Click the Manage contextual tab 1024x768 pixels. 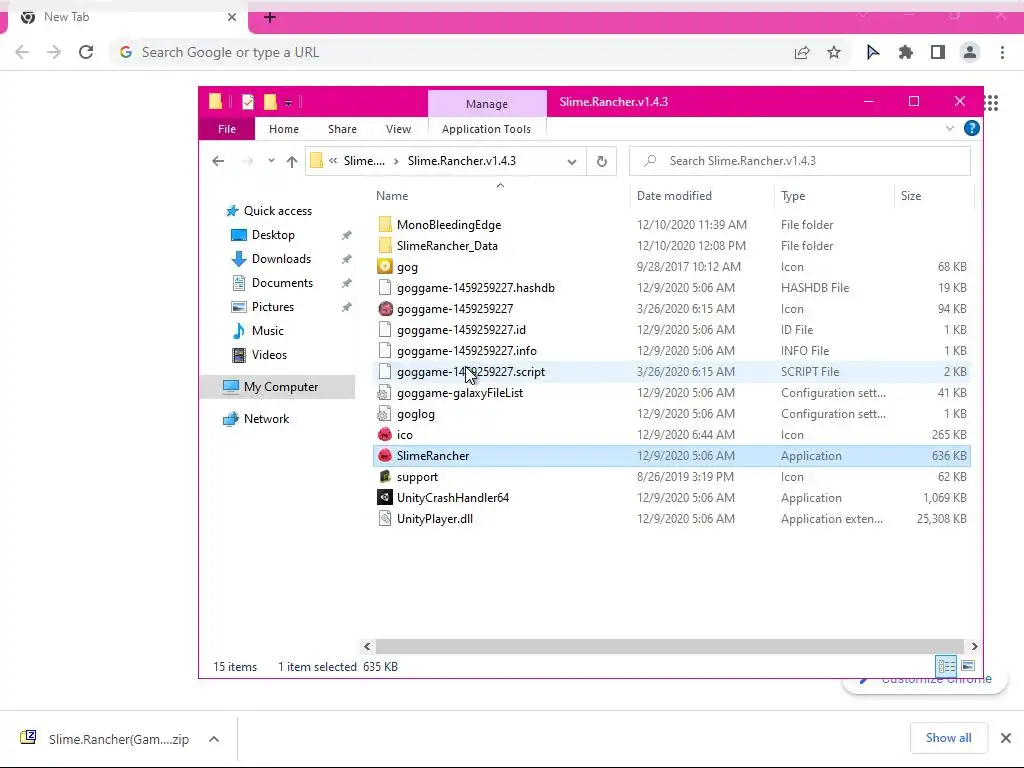coord(487,104)
